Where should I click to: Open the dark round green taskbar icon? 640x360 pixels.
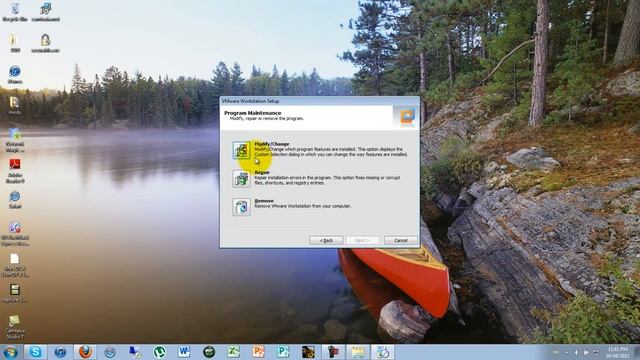(x=209, y=352)
